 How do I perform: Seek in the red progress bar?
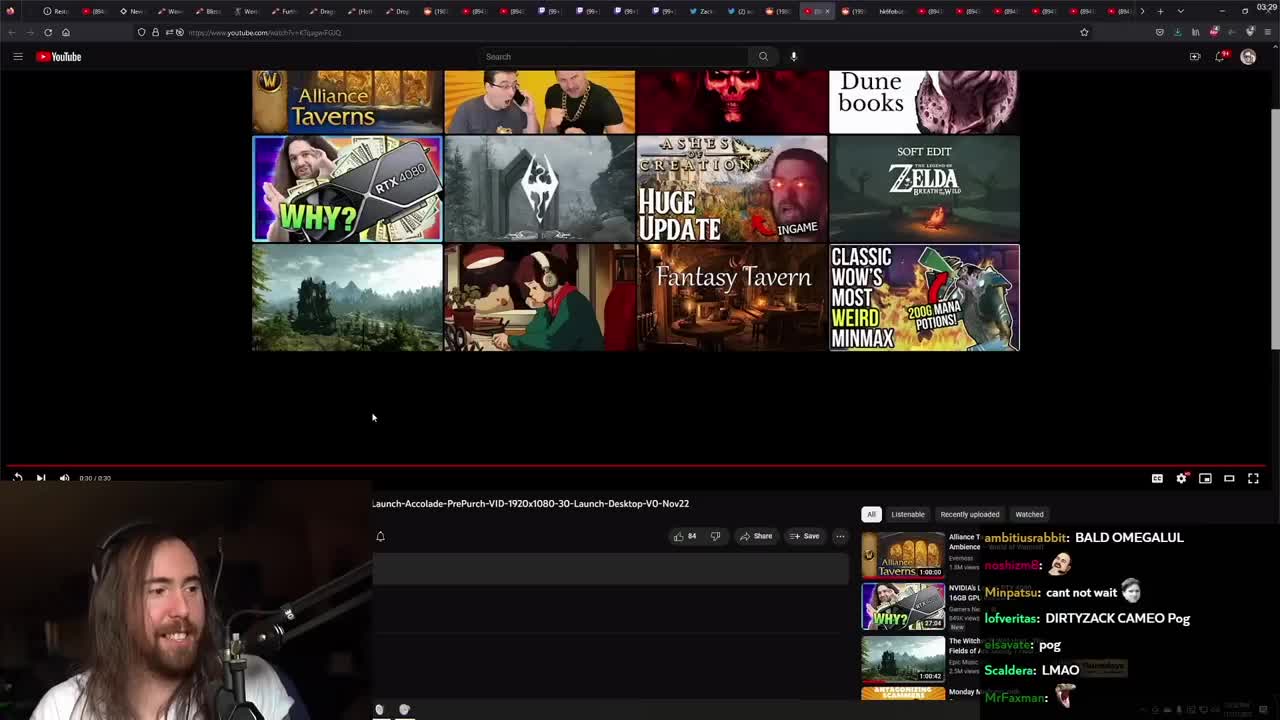click(638, 466)
